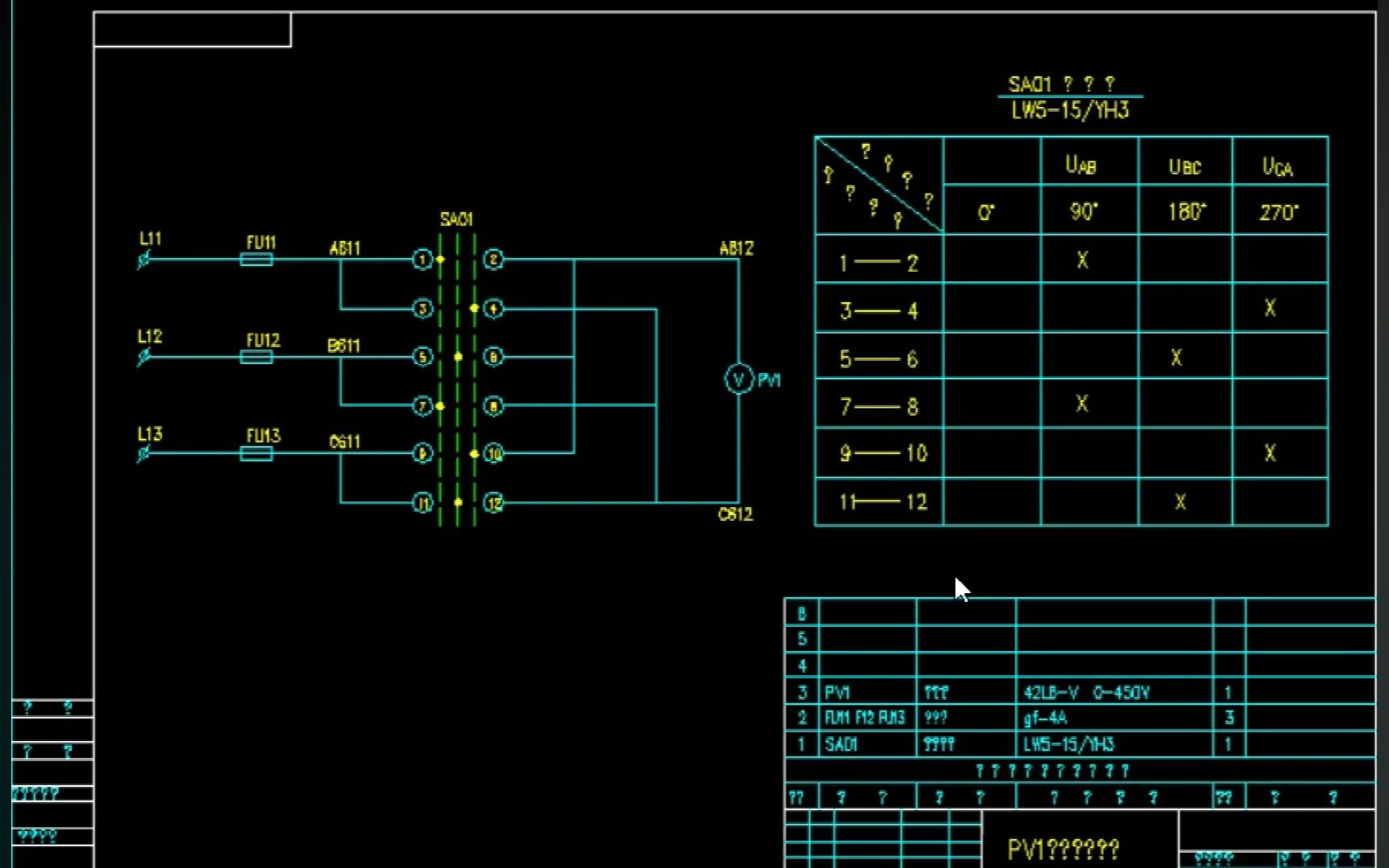Click the '9—10' contact row label
The width and height of the screenshot is (1389, 868).
click(883, 454)
